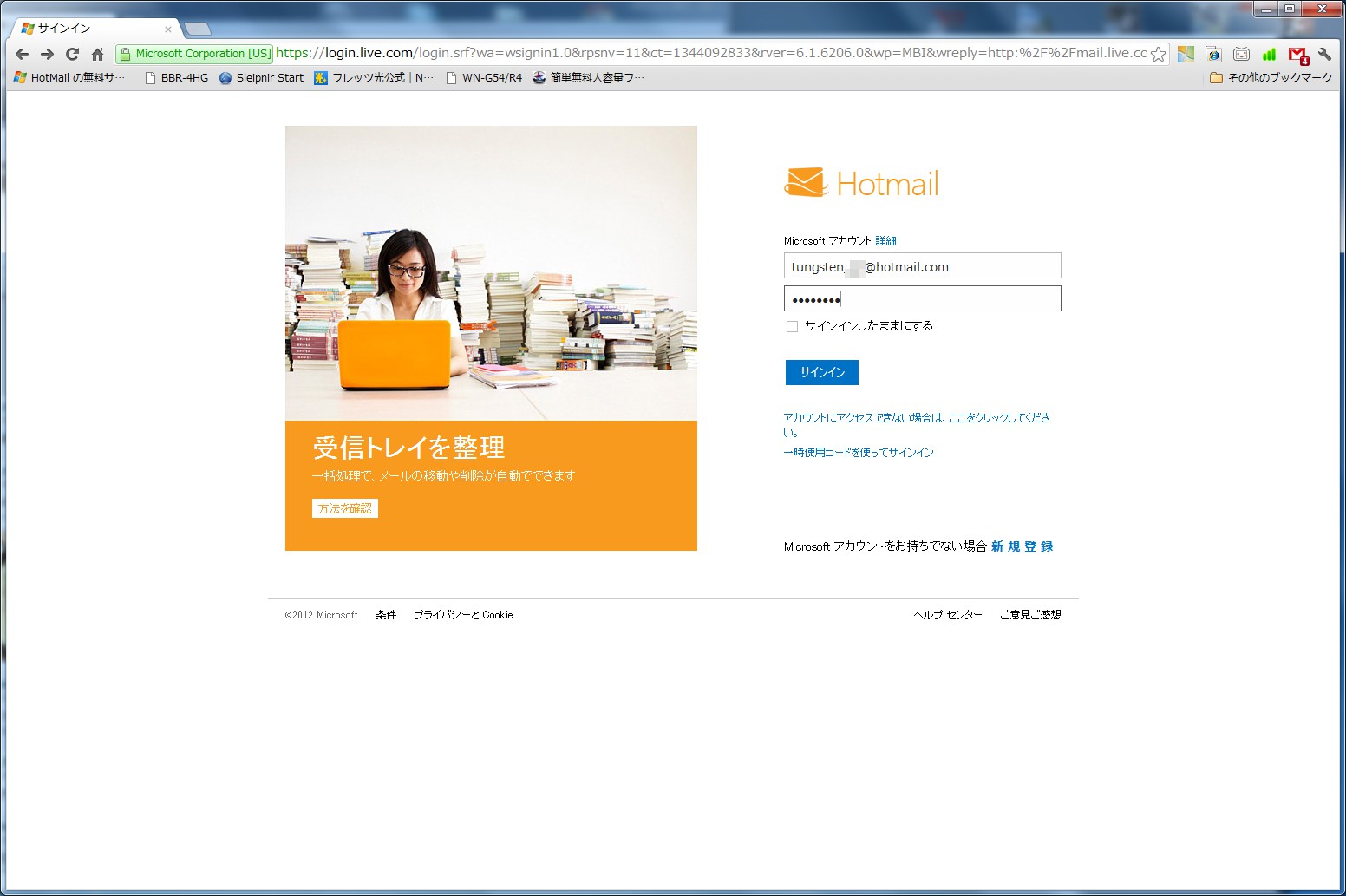Open the TV-face extension icon
The image size is (1346, 896).
(1241, 54)
